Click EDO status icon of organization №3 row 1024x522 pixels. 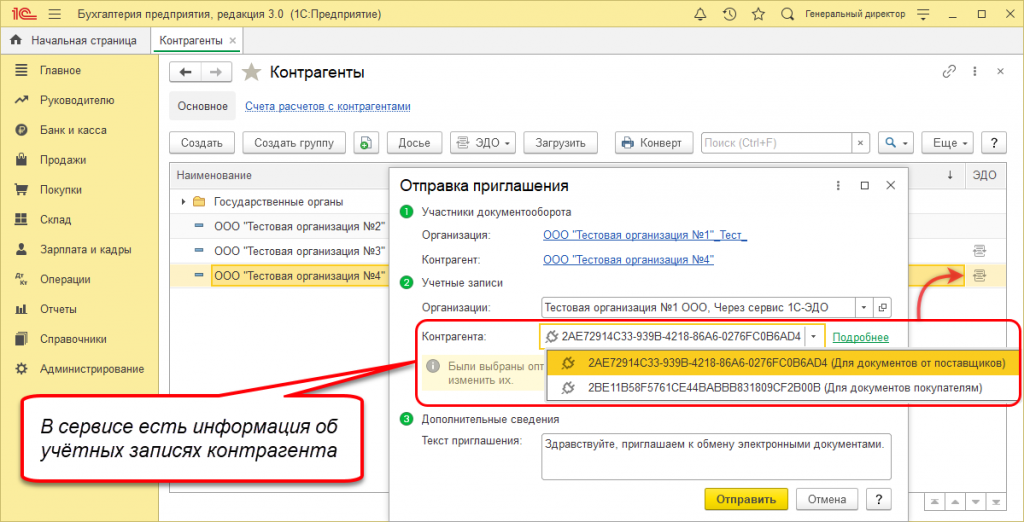point(979,251)
